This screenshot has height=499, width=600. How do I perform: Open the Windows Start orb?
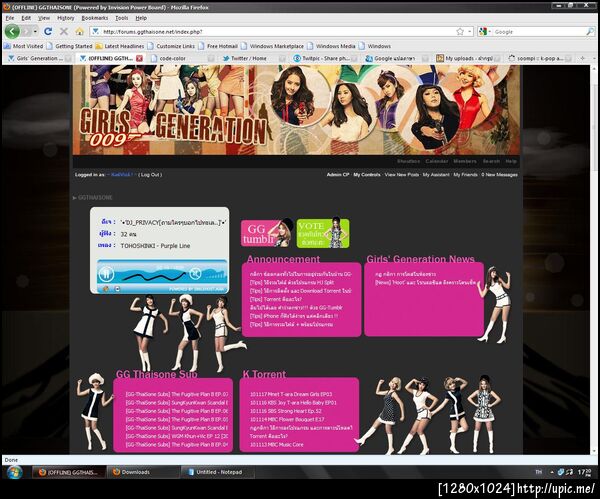pyautogui.click(x=14, y=472)
